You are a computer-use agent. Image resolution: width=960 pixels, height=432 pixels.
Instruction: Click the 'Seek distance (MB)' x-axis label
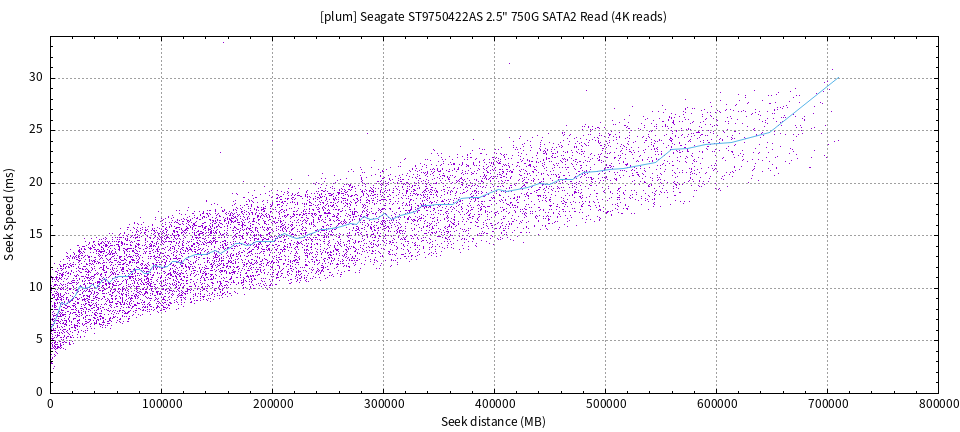coord(493,422)
